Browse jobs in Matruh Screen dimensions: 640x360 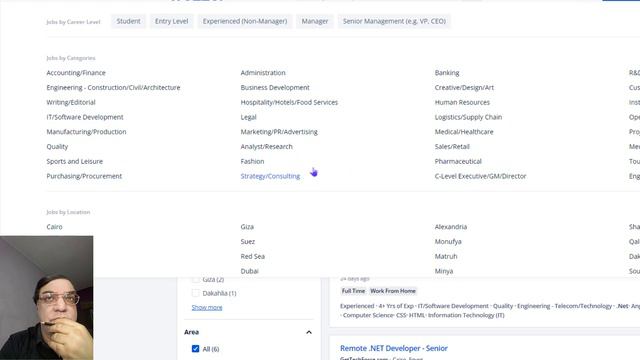pos(446,256)
